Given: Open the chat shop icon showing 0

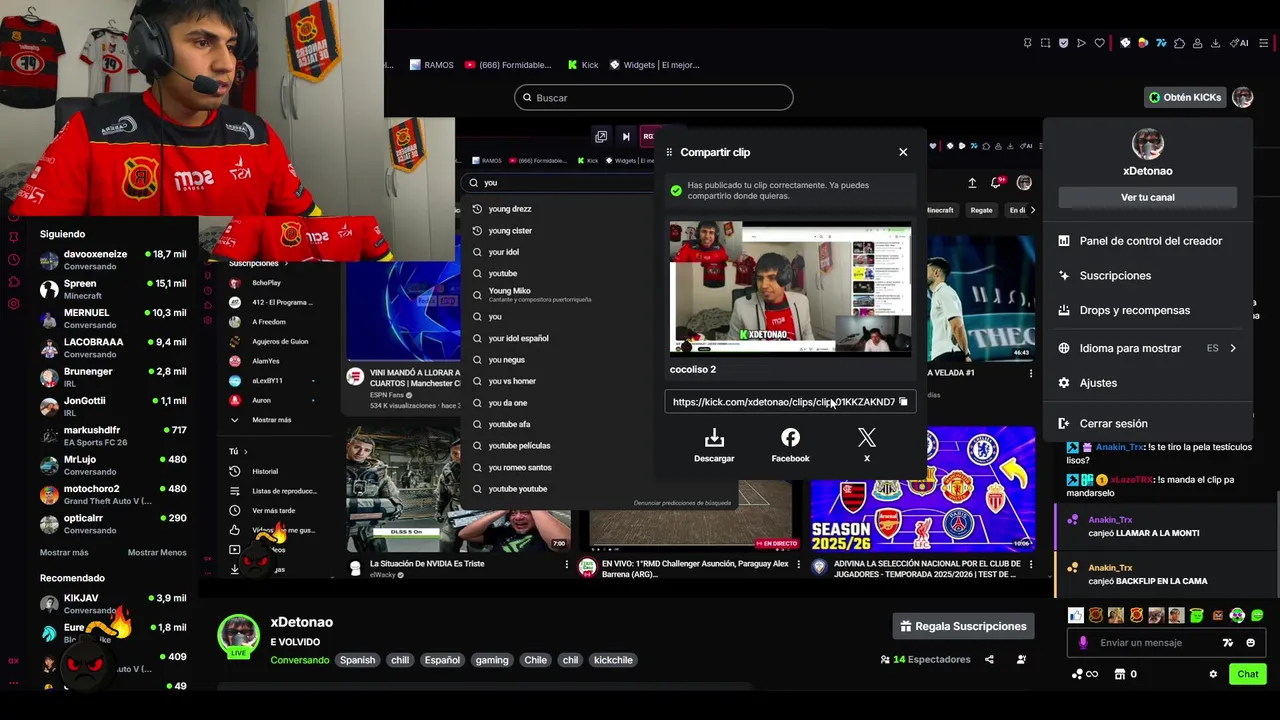Looking at the screenshot, I should pyautogui.click(x=1125, y=674).
